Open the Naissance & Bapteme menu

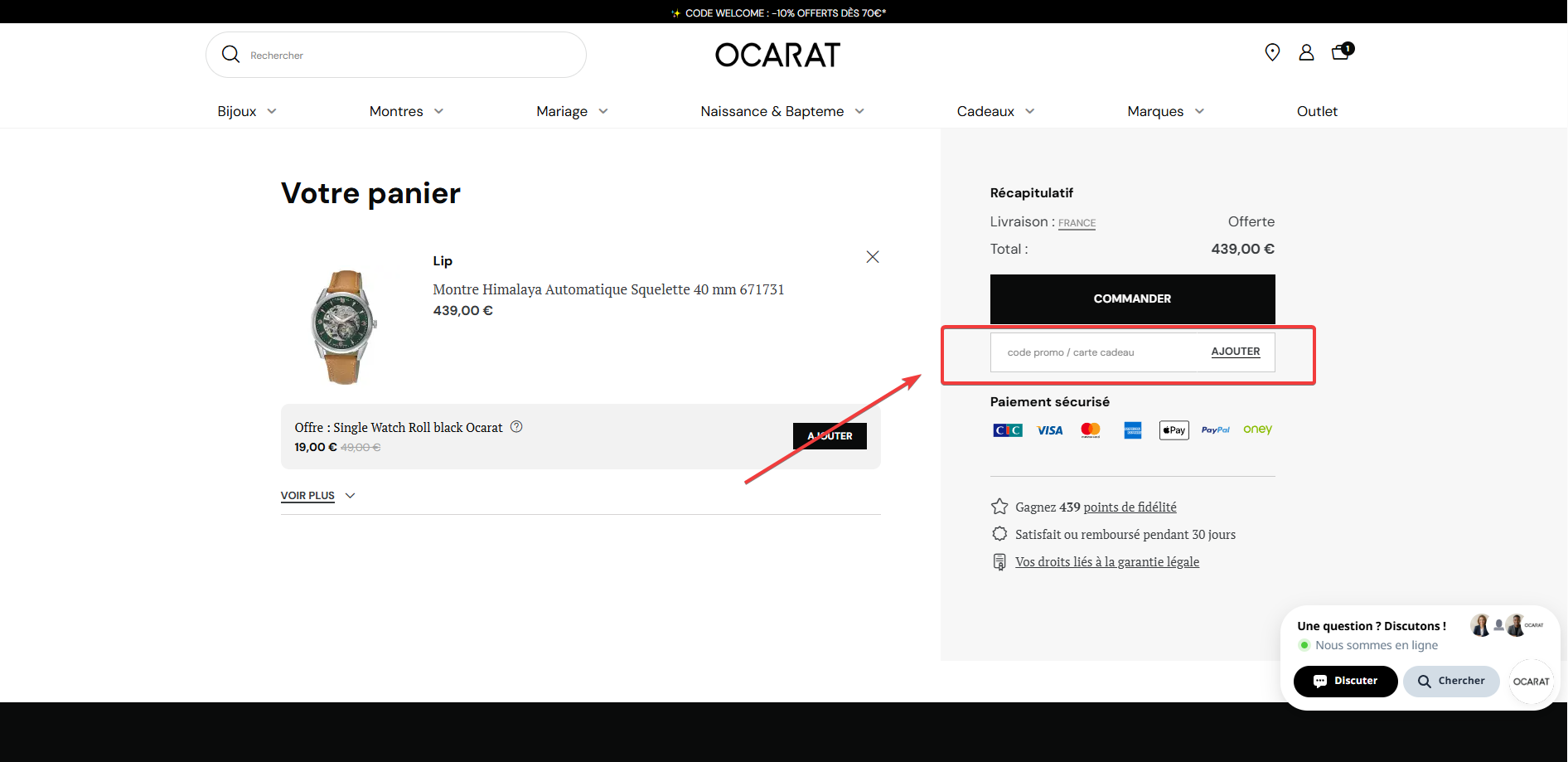[772, 111]
